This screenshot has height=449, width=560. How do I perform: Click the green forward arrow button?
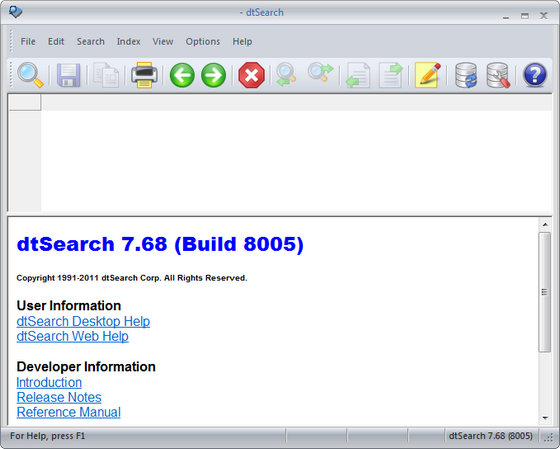tap(214, 75)
